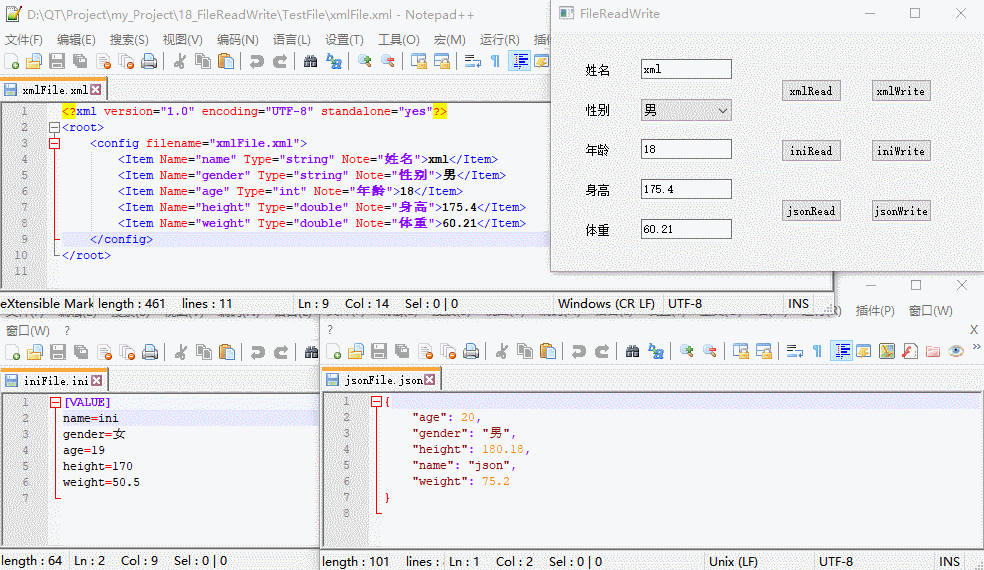Open Replace icon in xmlFile.xml window toolbar

point(334,61)
